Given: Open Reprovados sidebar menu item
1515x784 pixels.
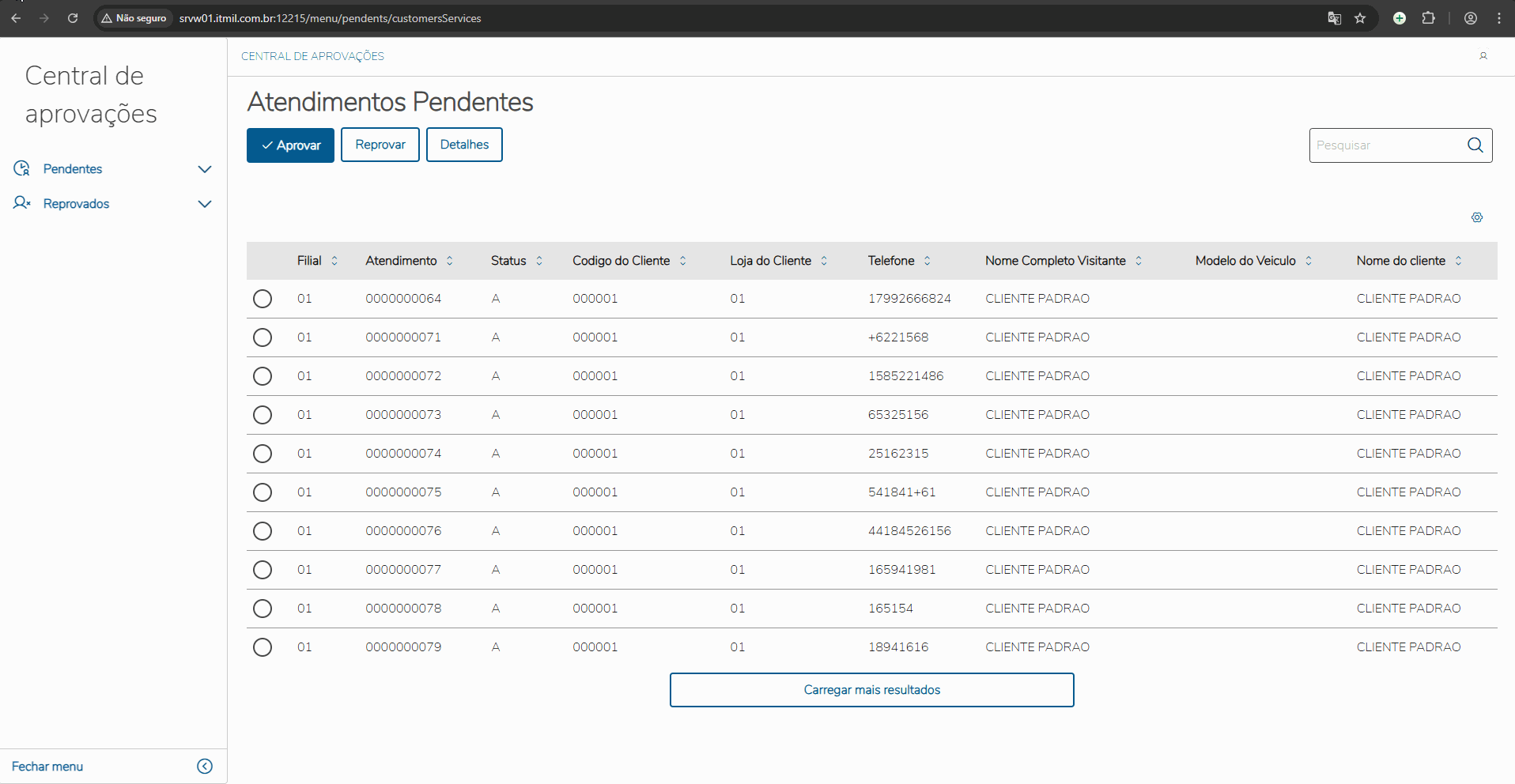Looking at the screenshot, I should pyautogui.click(x=77, y=204).
